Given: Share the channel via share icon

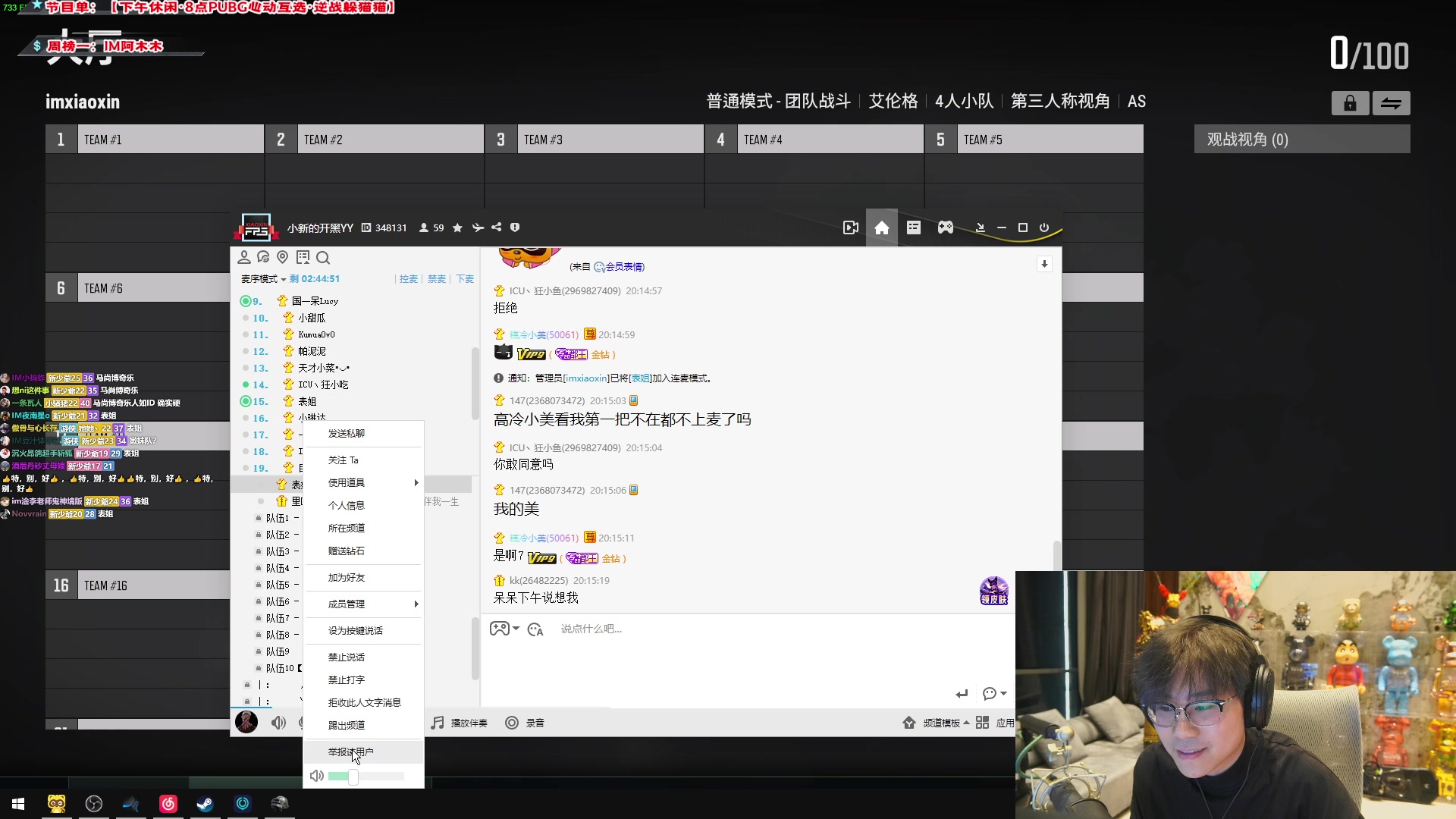Looking at the screenshot, I should pyautogui.click(x=497, y=227).
